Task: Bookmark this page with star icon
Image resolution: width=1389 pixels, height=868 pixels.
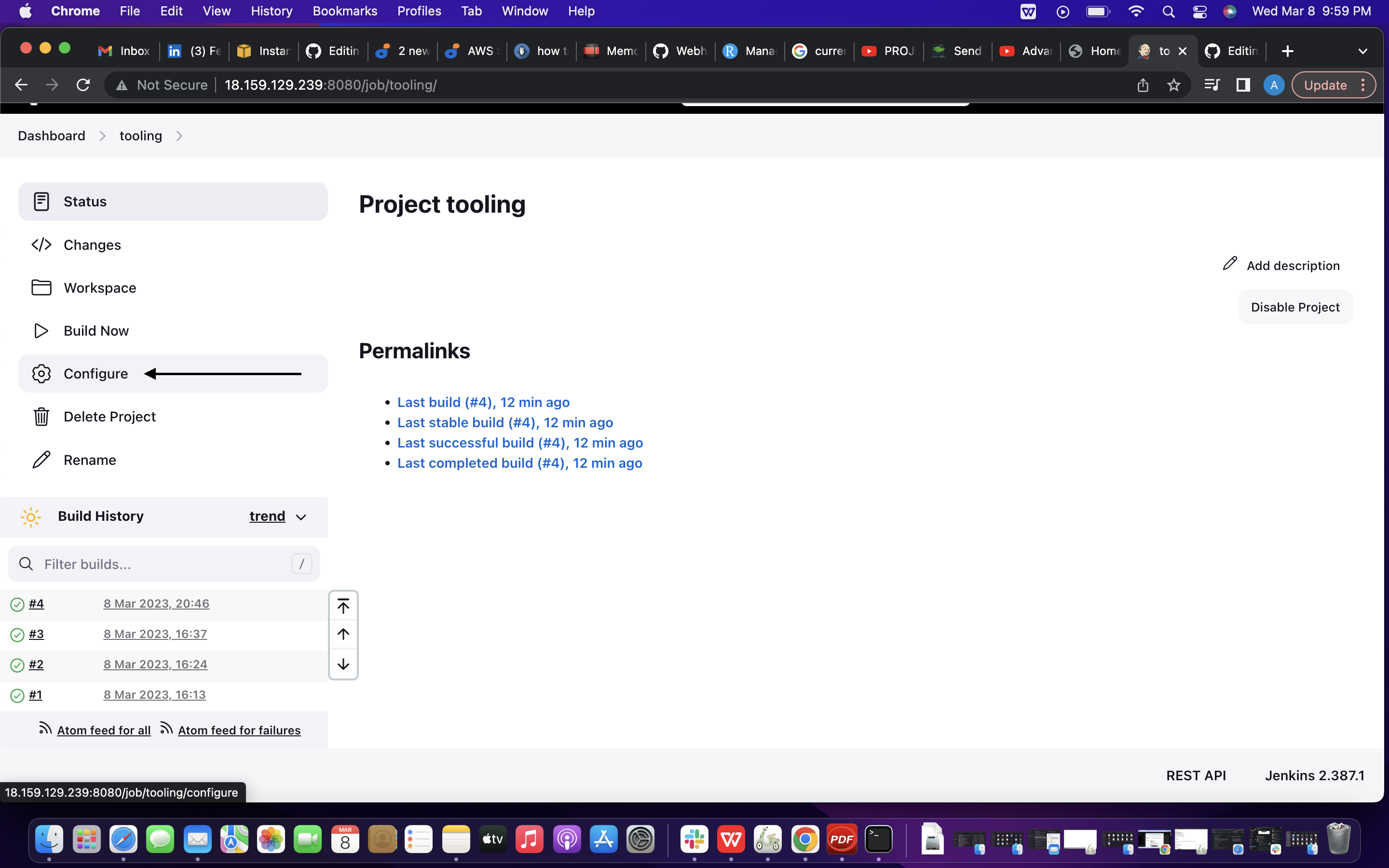Action: point(1173,85)
